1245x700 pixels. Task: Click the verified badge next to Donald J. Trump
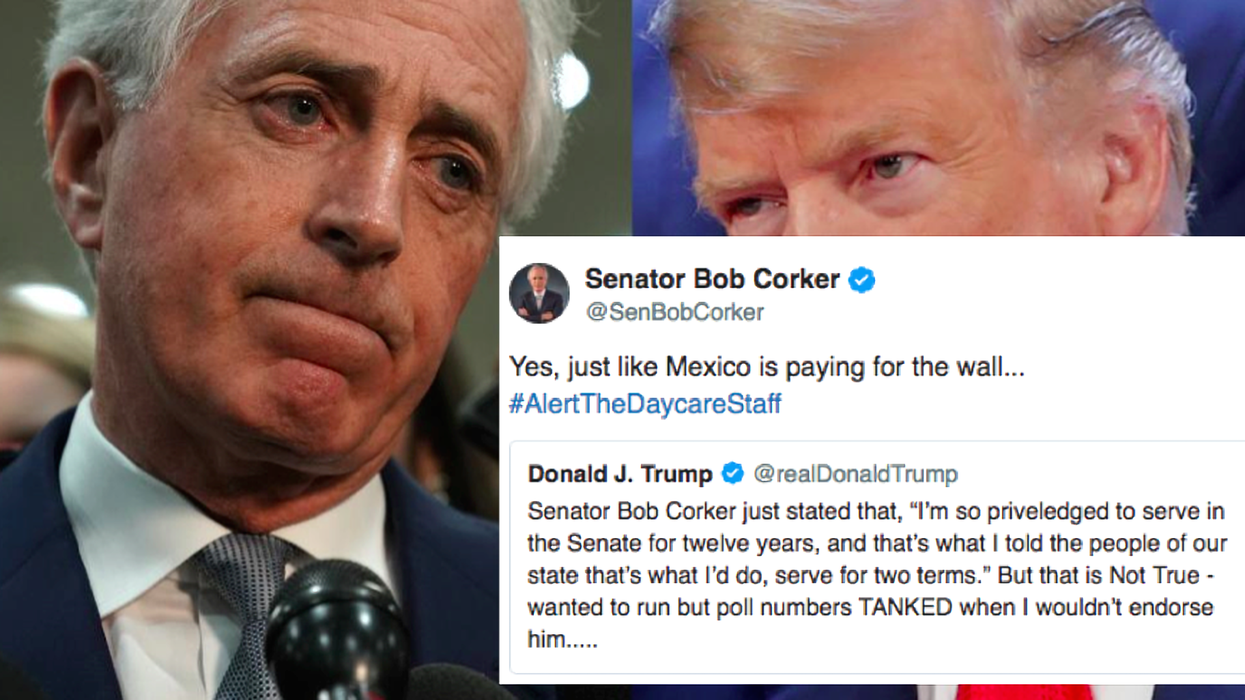(x=733, y=473)
